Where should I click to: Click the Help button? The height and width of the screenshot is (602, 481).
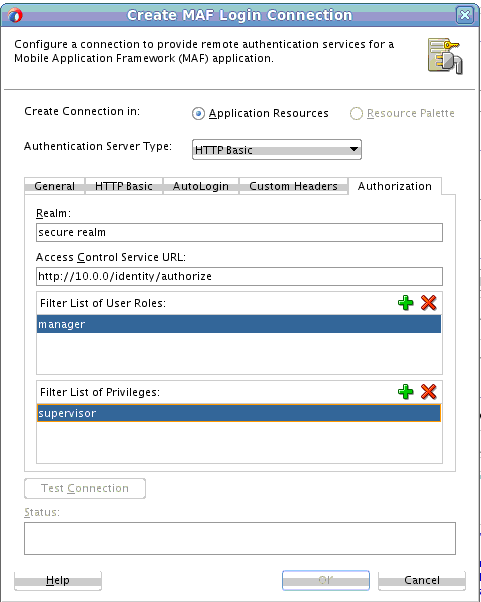coord(58,580)
